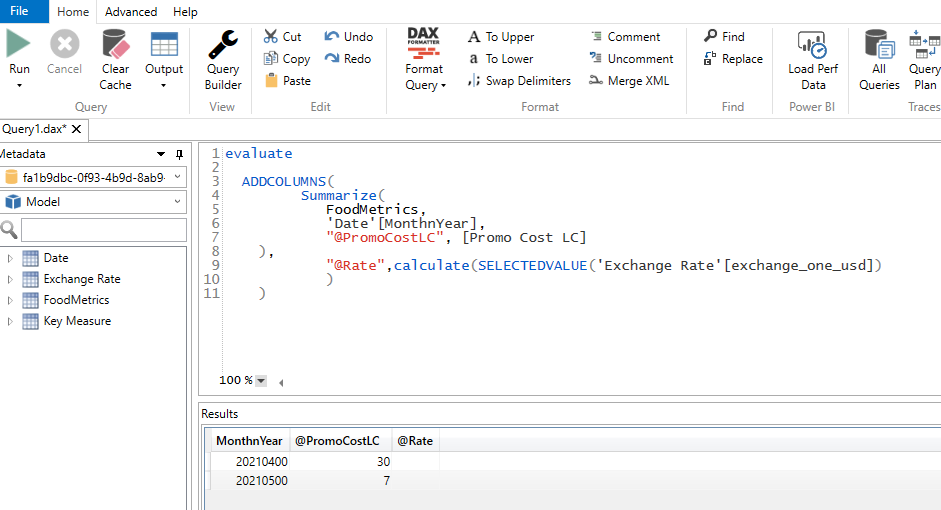Paste from clipboard
Viewport: 941px width, 510px height.
tap(287, 80)
